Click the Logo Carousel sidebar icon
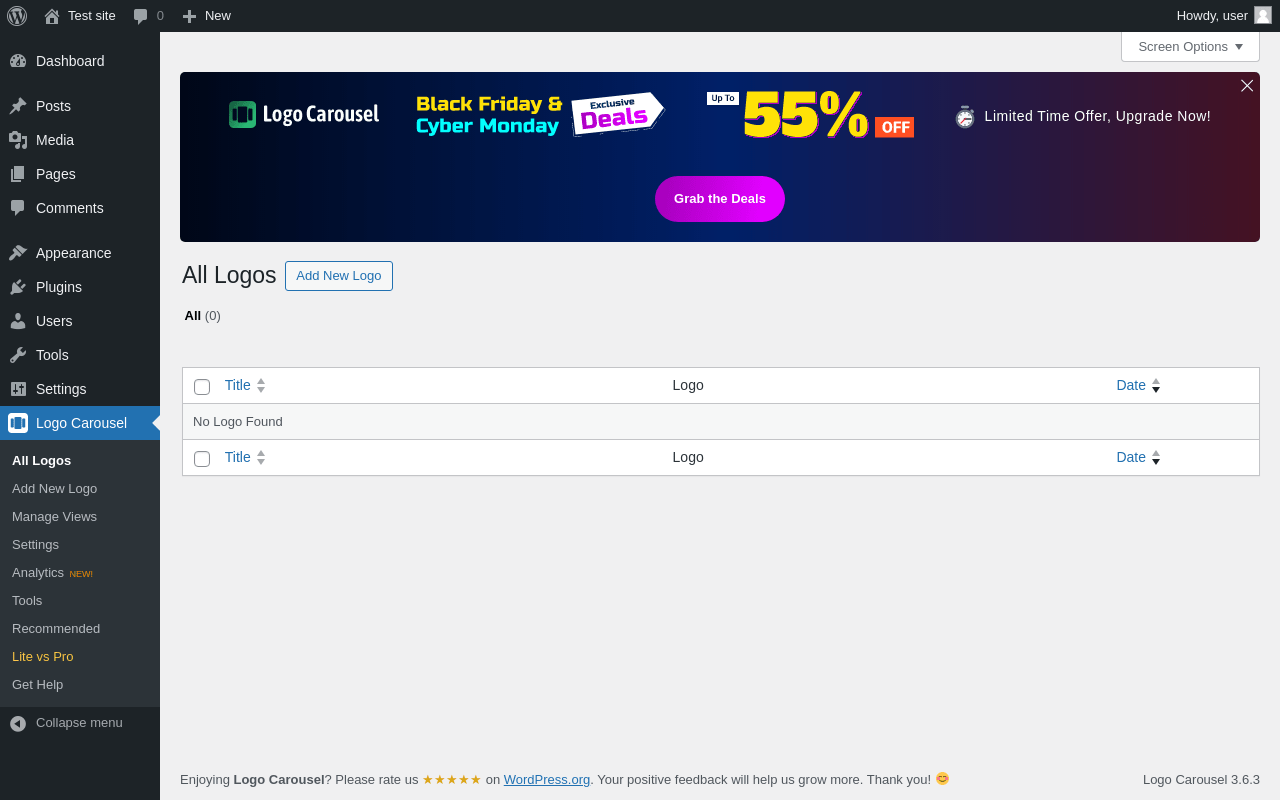The width and height of the screenshot is (1280, 800). coord(18,423)
